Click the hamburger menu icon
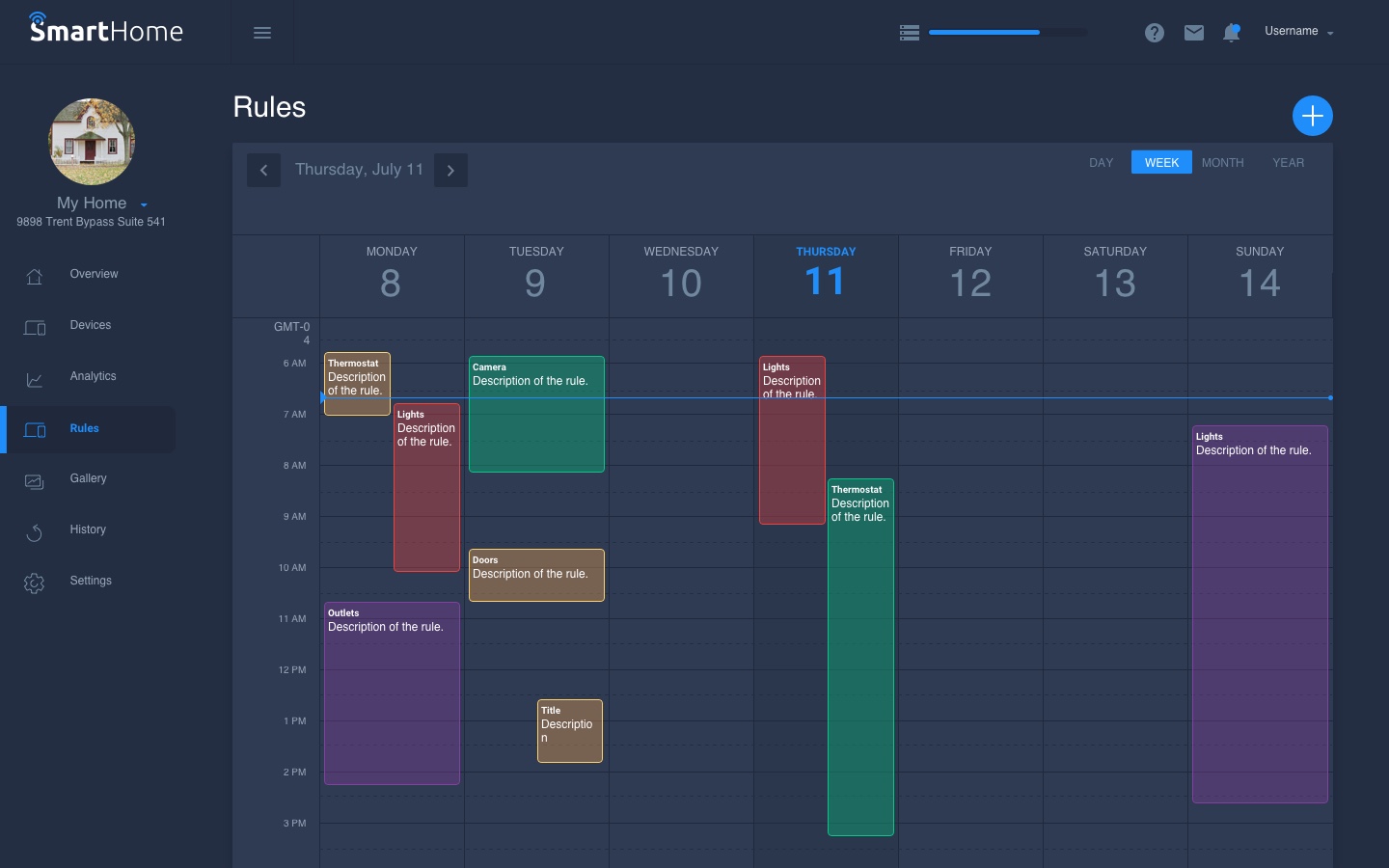1389x868 pixels. pos(261,33)
